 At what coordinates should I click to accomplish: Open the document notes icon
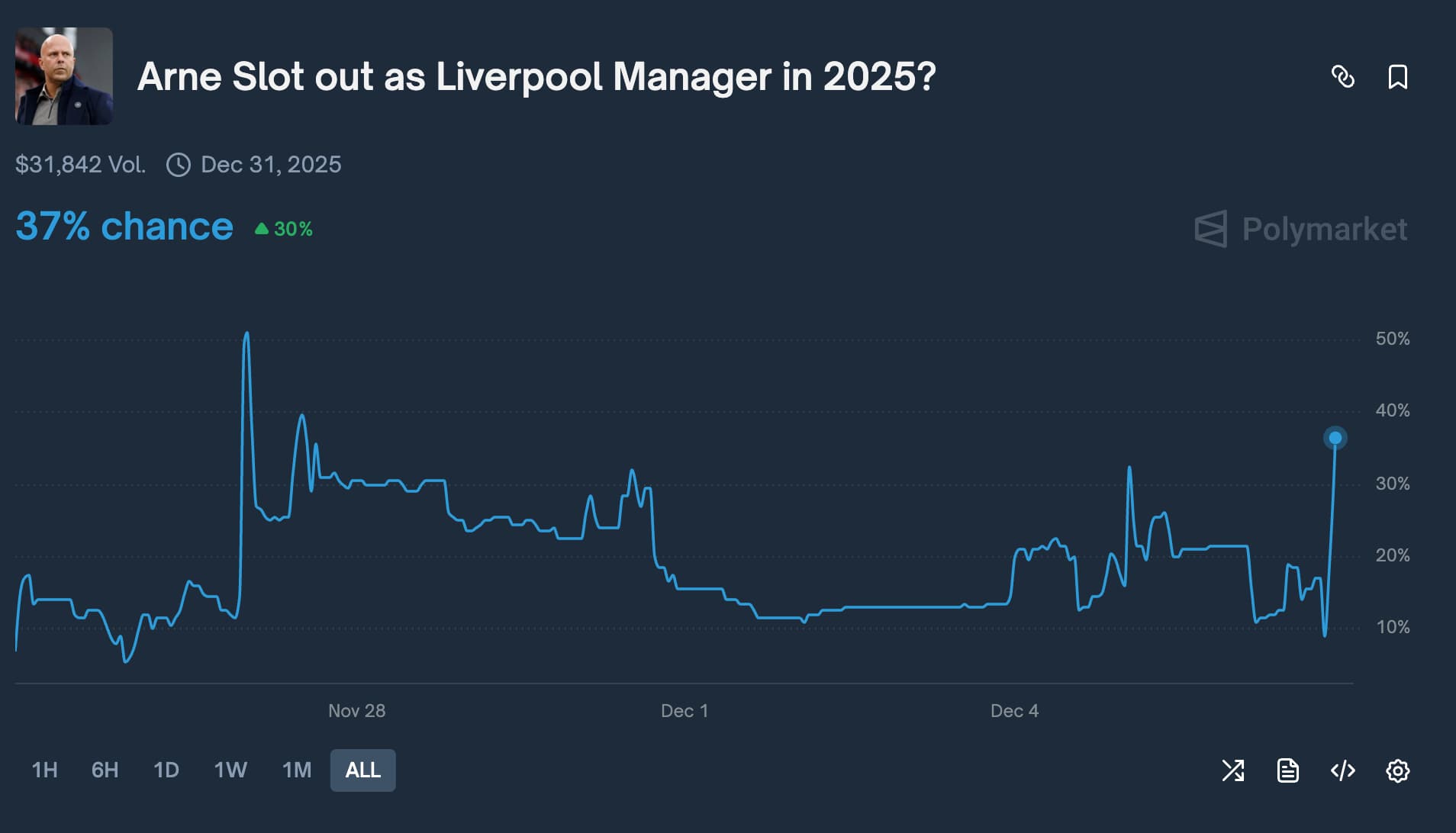coord(1287,770)
